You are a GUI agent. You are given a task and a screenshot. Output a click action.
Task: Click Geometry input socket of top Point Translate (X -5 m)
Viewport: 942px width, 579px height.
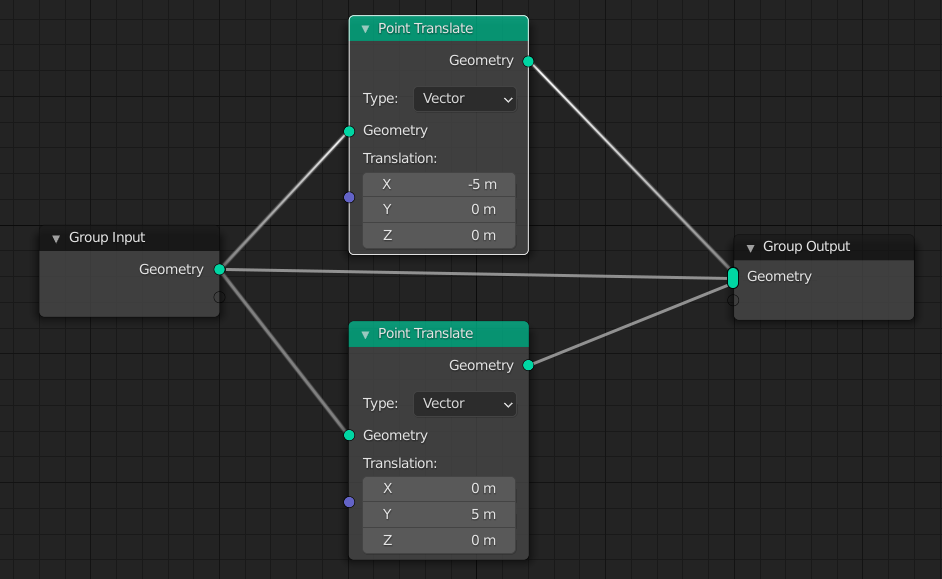click(349, 131)
